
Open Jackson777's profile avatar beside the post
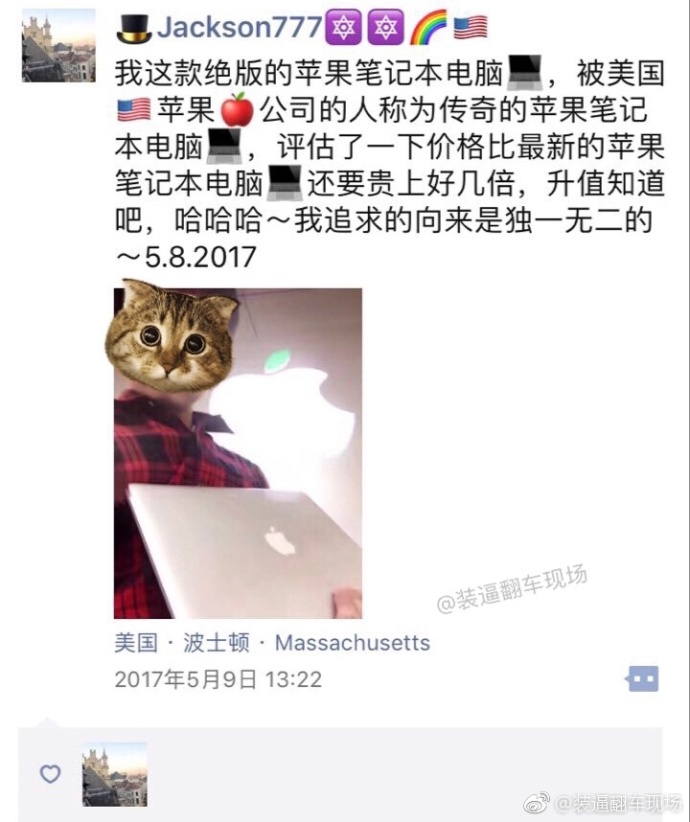[59, 46]
